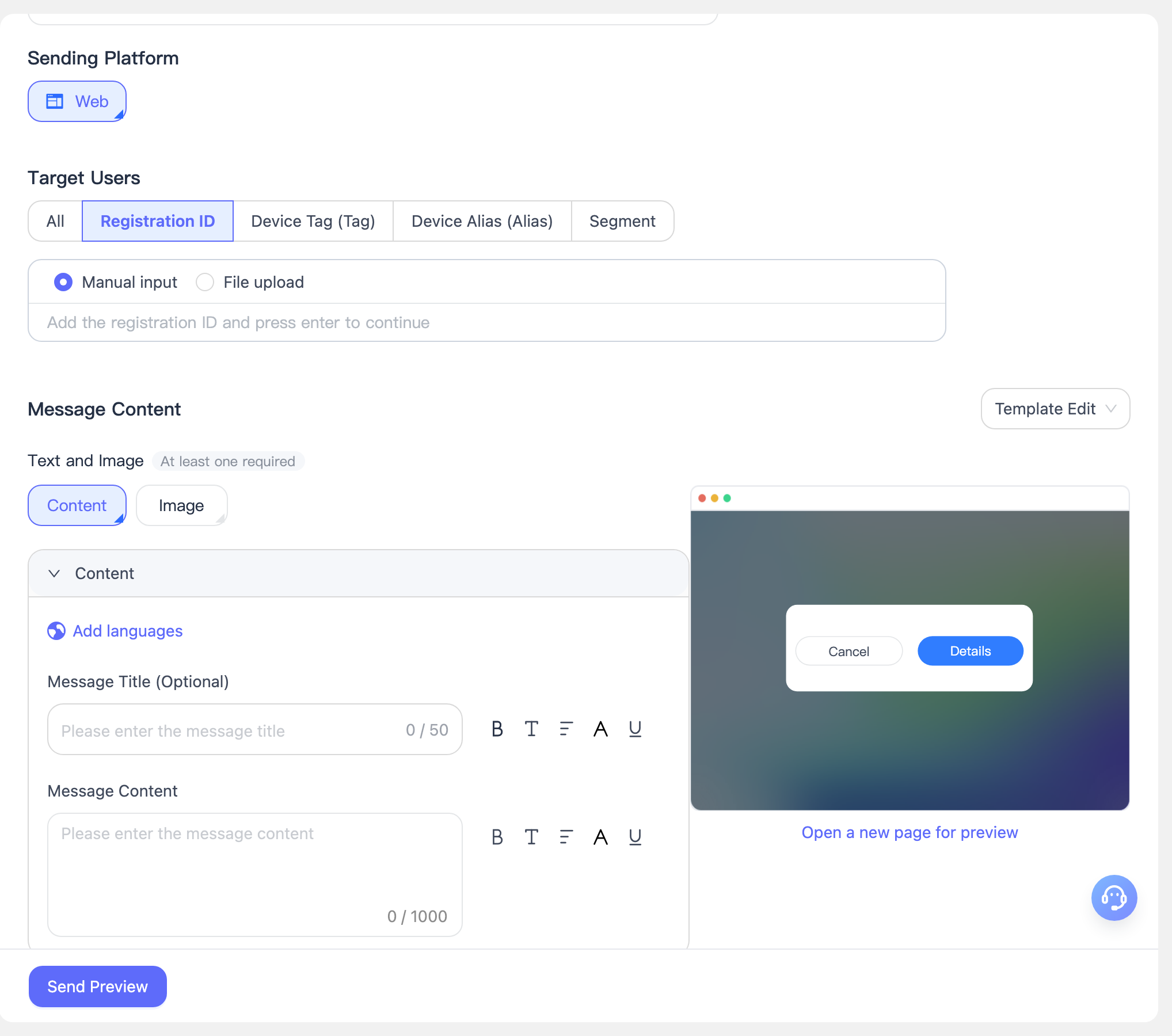Click Cancel in the preview popup

(x=849, y=651)
